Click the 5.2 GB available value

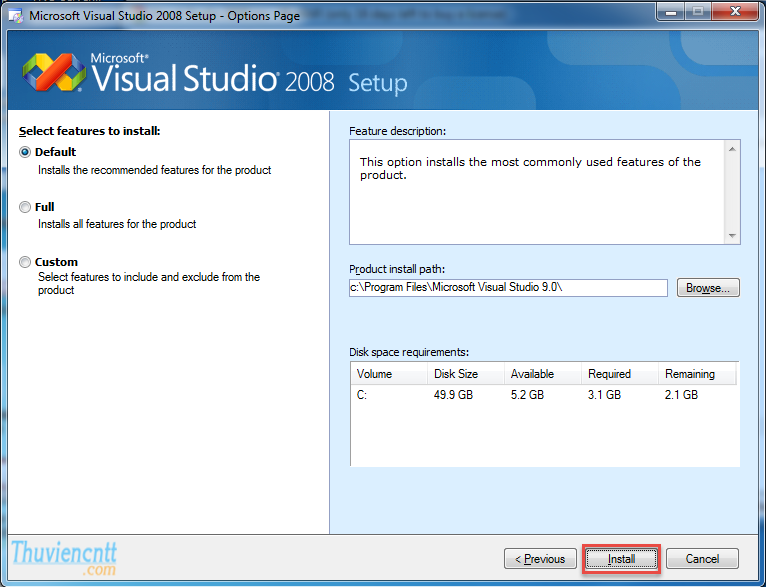tap(527, 395)
